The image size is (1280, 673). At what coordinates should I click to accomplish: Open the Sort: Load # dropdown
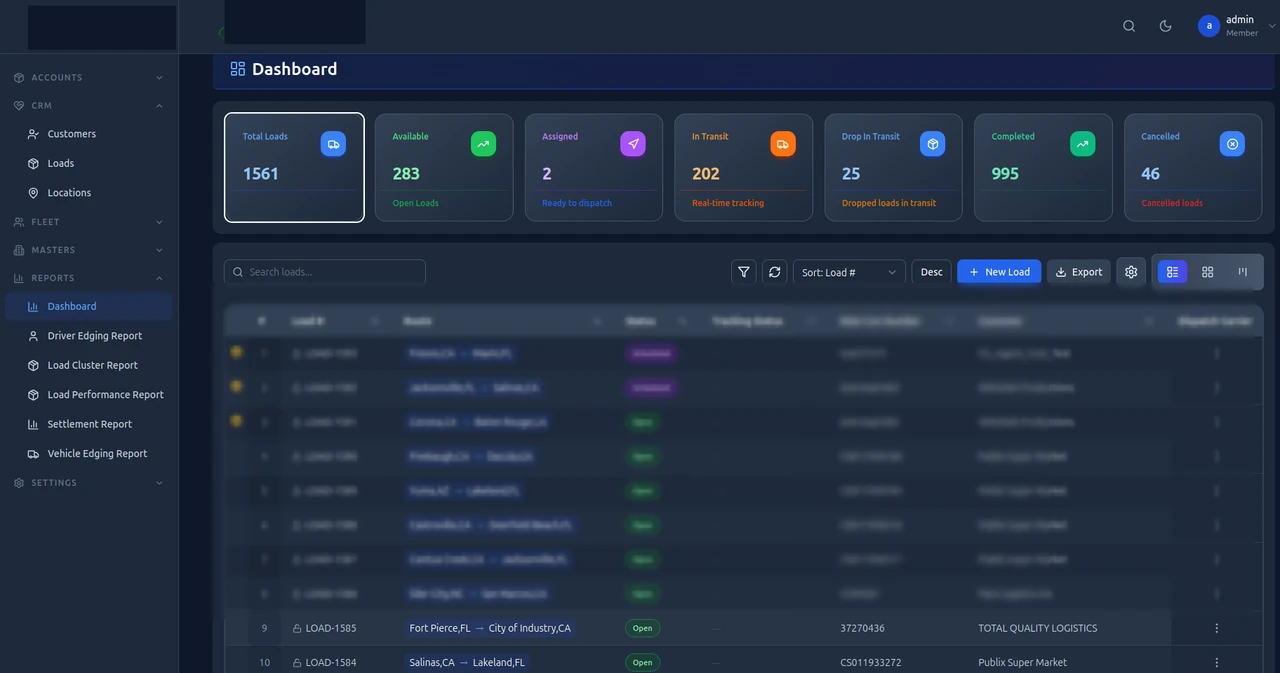tap(849, 272)
